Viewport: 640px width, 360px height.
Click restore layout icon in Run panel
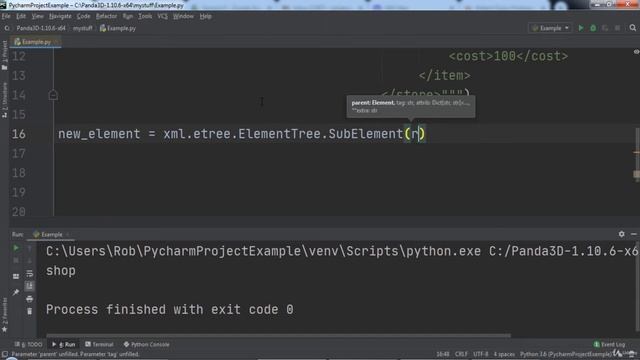pyautogui.click(x=16, y=276)
